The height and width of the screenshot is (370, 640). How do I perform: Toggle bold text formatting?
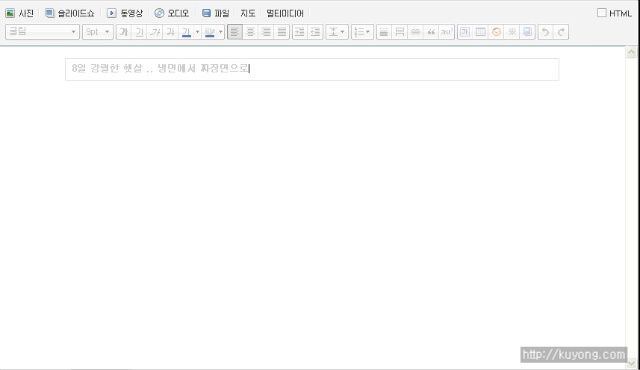[124, 32]
